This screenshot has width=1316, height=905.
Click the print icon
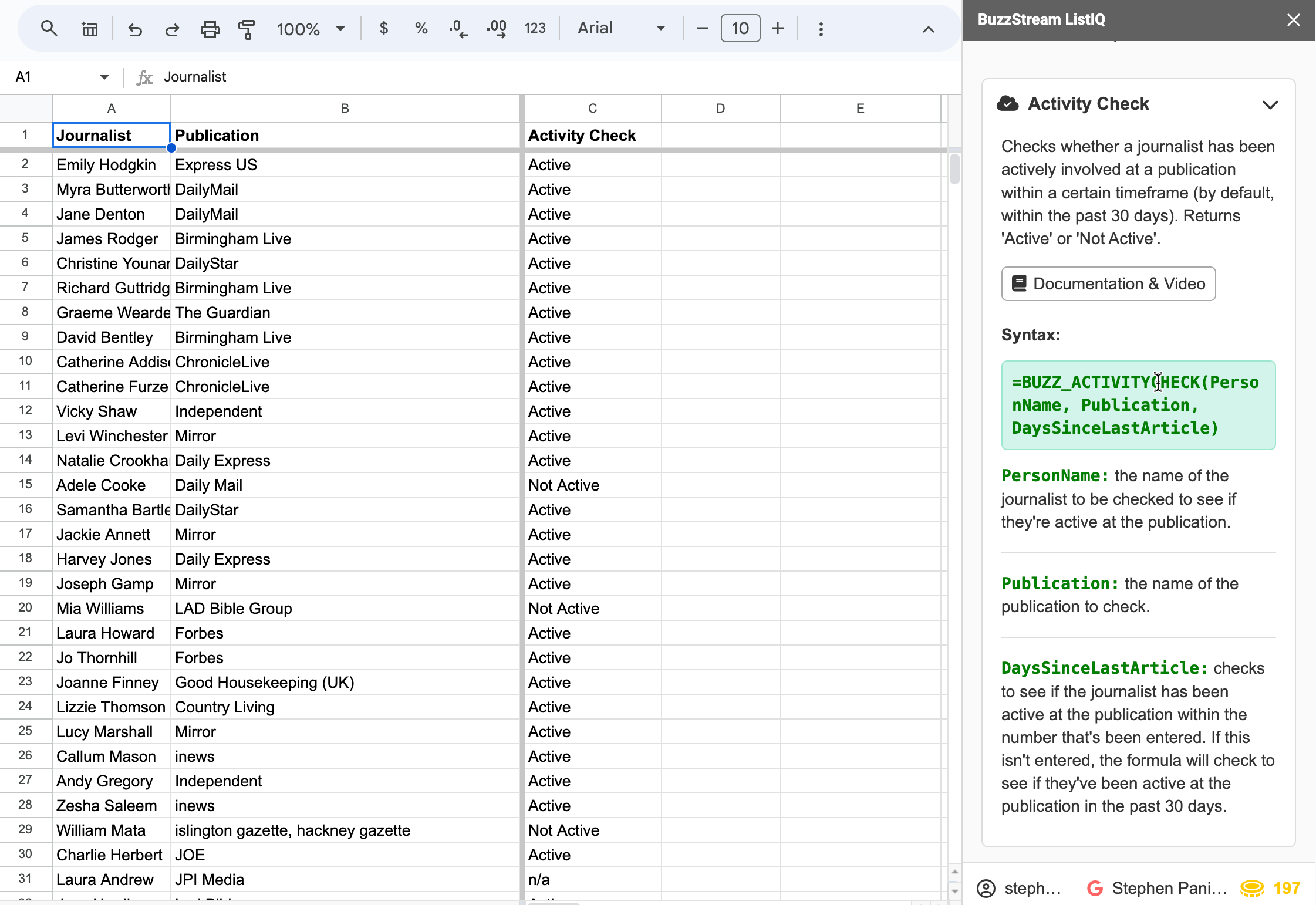210,29
